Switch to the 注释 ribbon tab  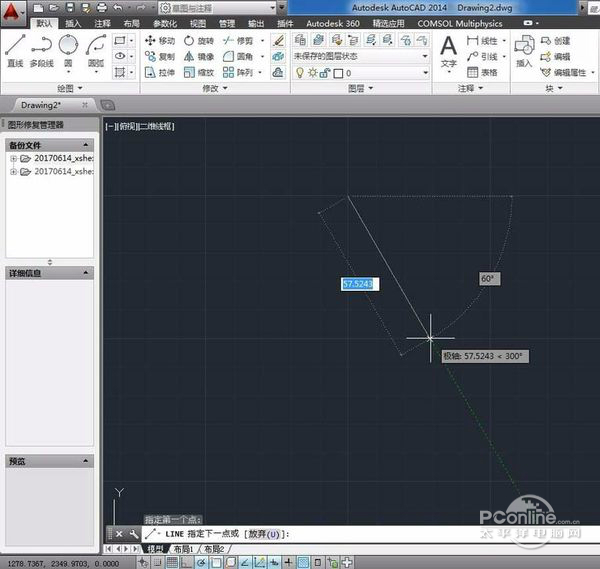coord(103,22)
